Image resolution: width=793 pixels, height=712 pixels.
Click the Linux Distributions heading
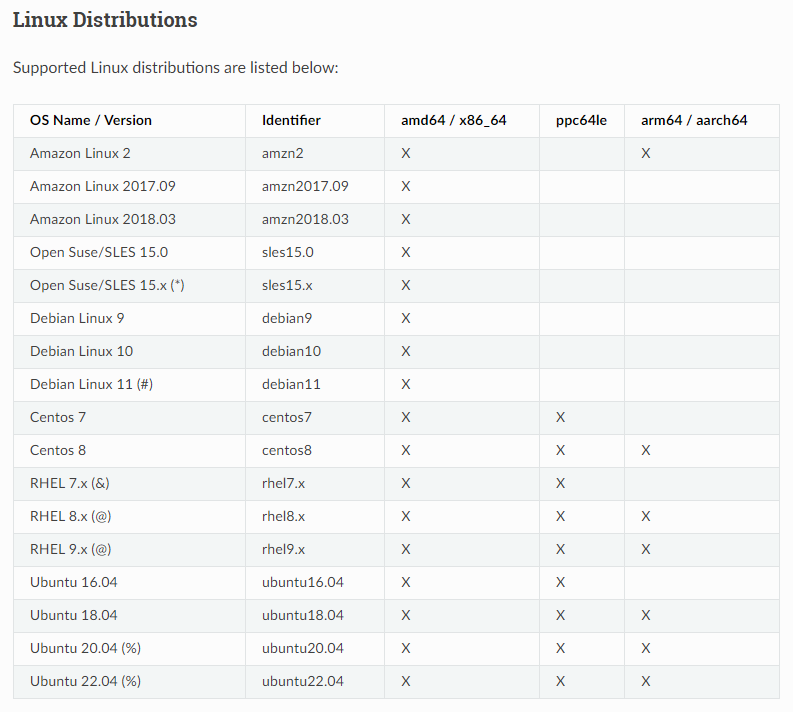tap(105, 20)
